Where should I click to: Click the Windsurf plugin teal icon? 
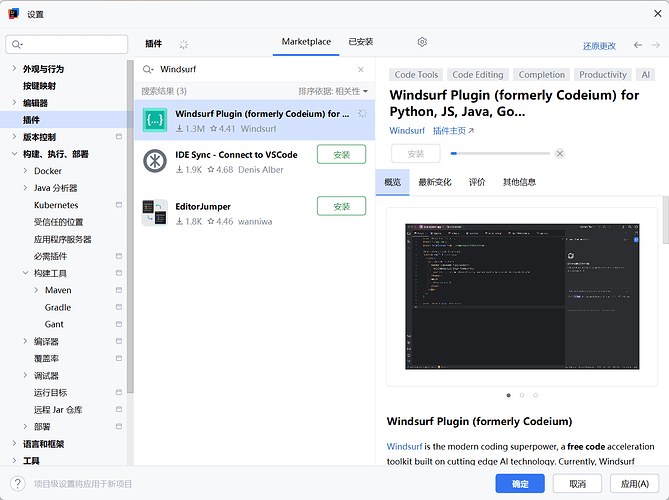154,120
